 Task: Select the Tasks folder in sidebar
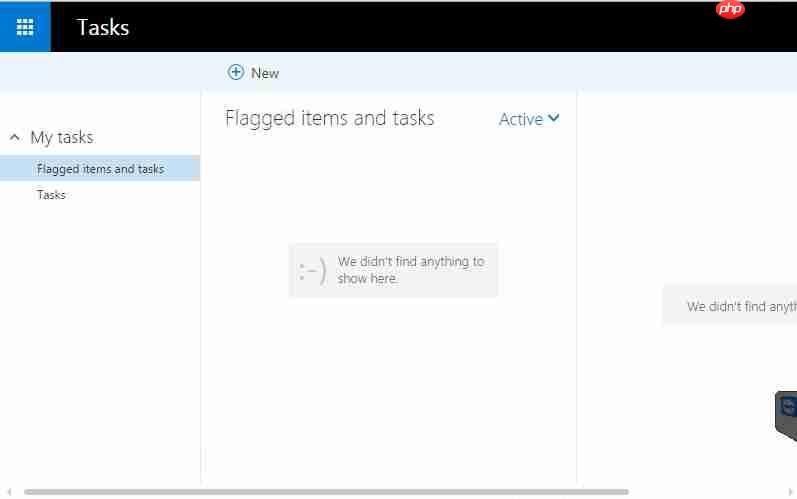point(51,195)
